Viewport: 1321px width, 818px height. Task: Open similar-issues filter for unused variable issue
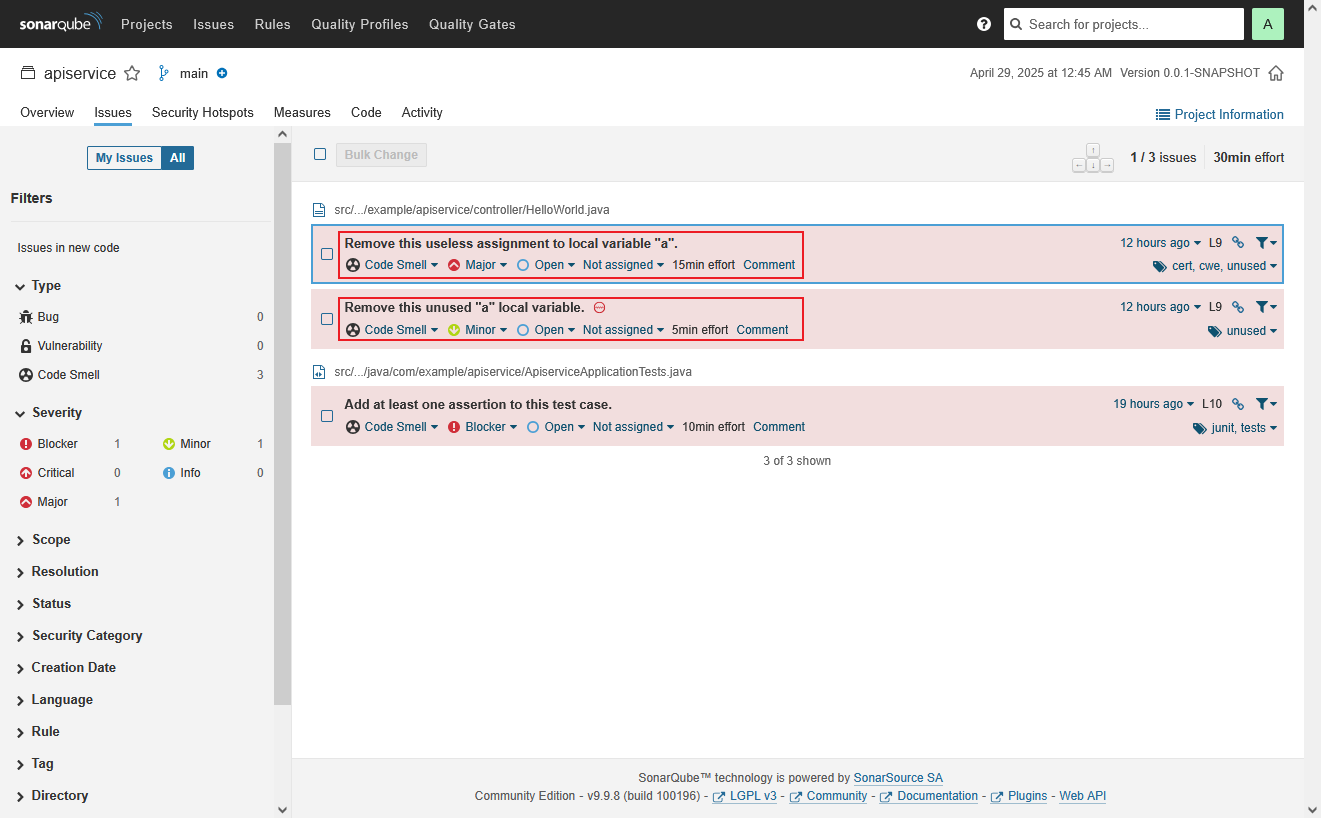(x=1266, y=307)
